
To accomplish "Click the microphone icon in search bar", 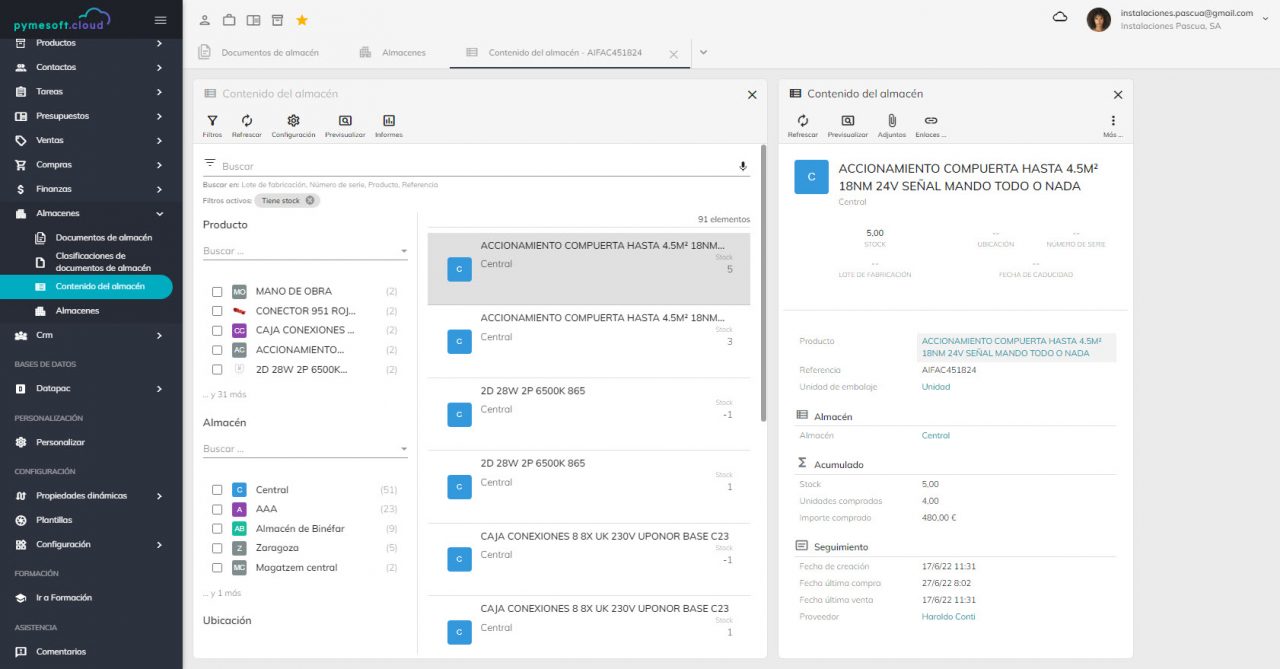I will 743,166.
